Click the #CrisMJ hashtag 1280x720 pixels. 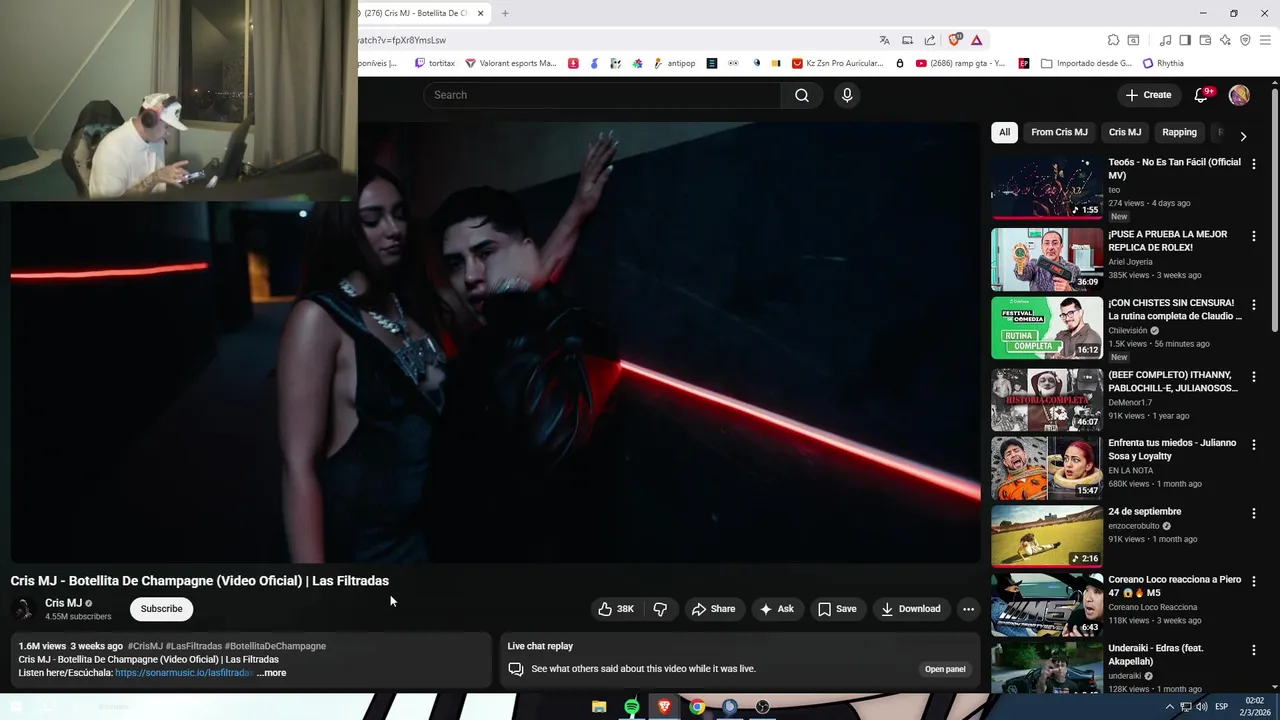point(145,646)
